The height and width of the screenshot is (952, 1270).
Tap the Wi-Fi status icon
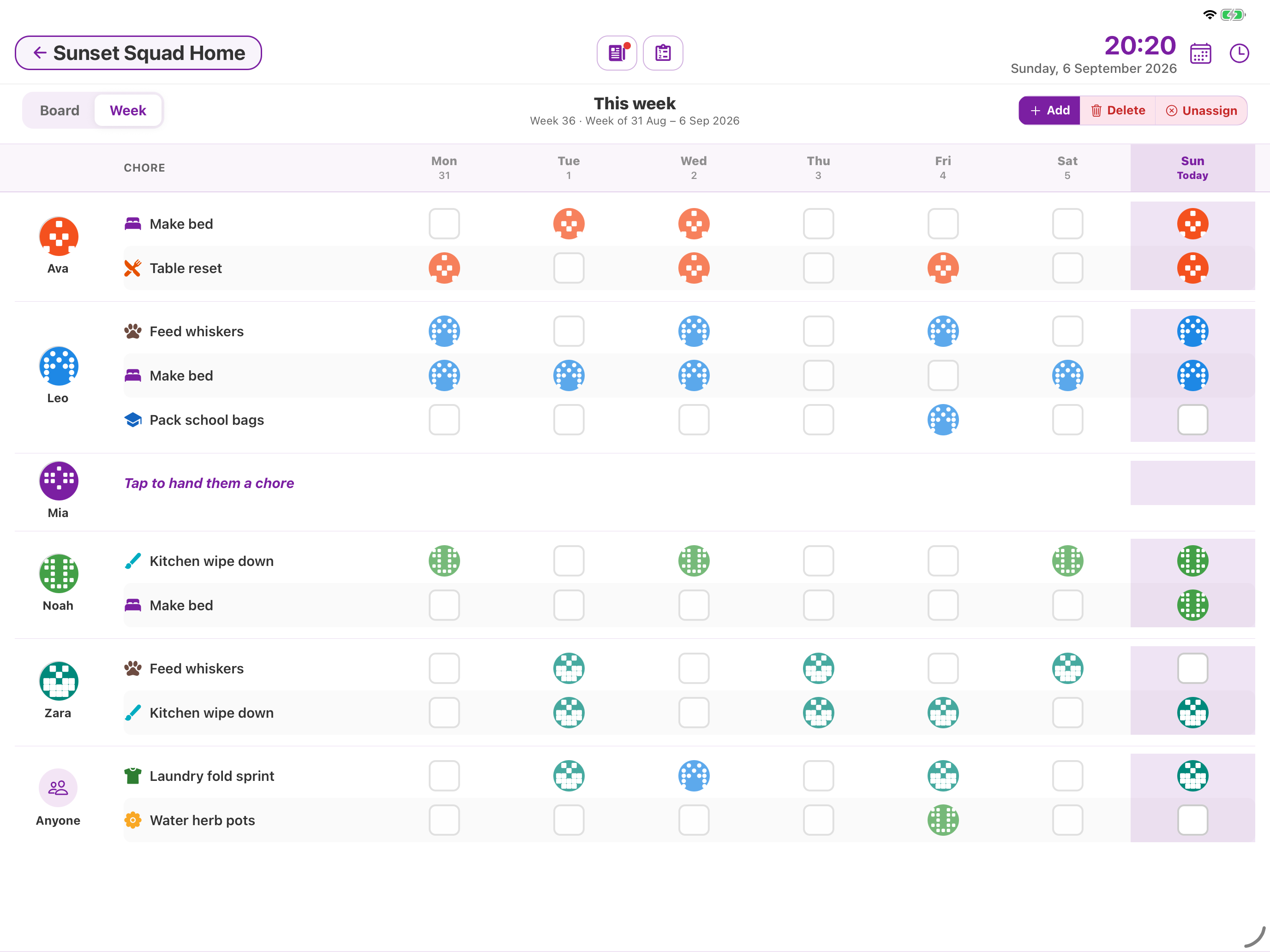click(1210, 14)
